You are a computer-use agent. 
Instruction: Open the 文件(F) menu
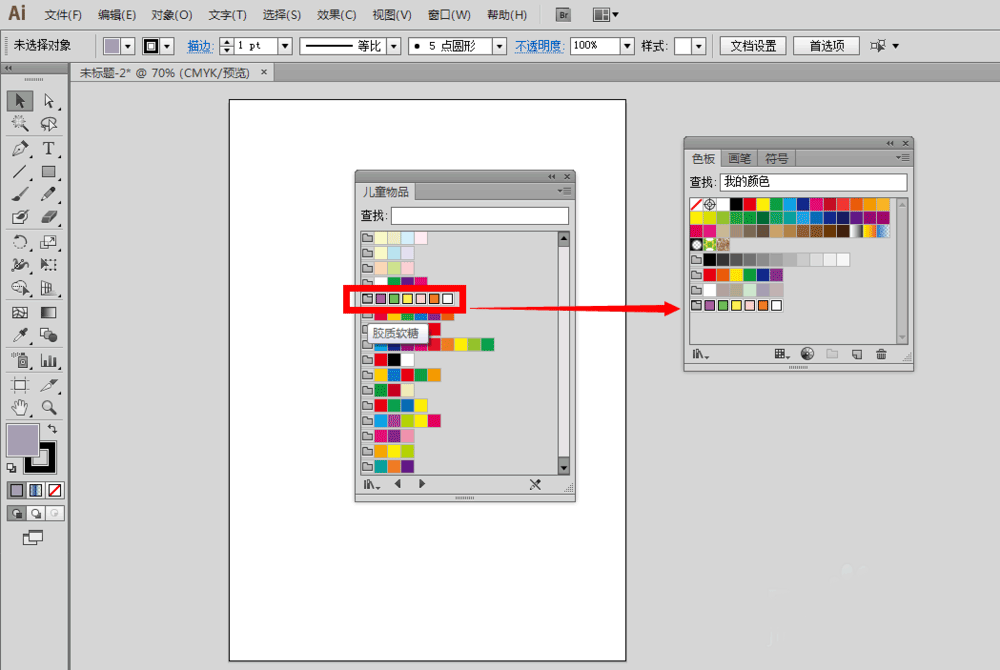click(x=63, y=15)
